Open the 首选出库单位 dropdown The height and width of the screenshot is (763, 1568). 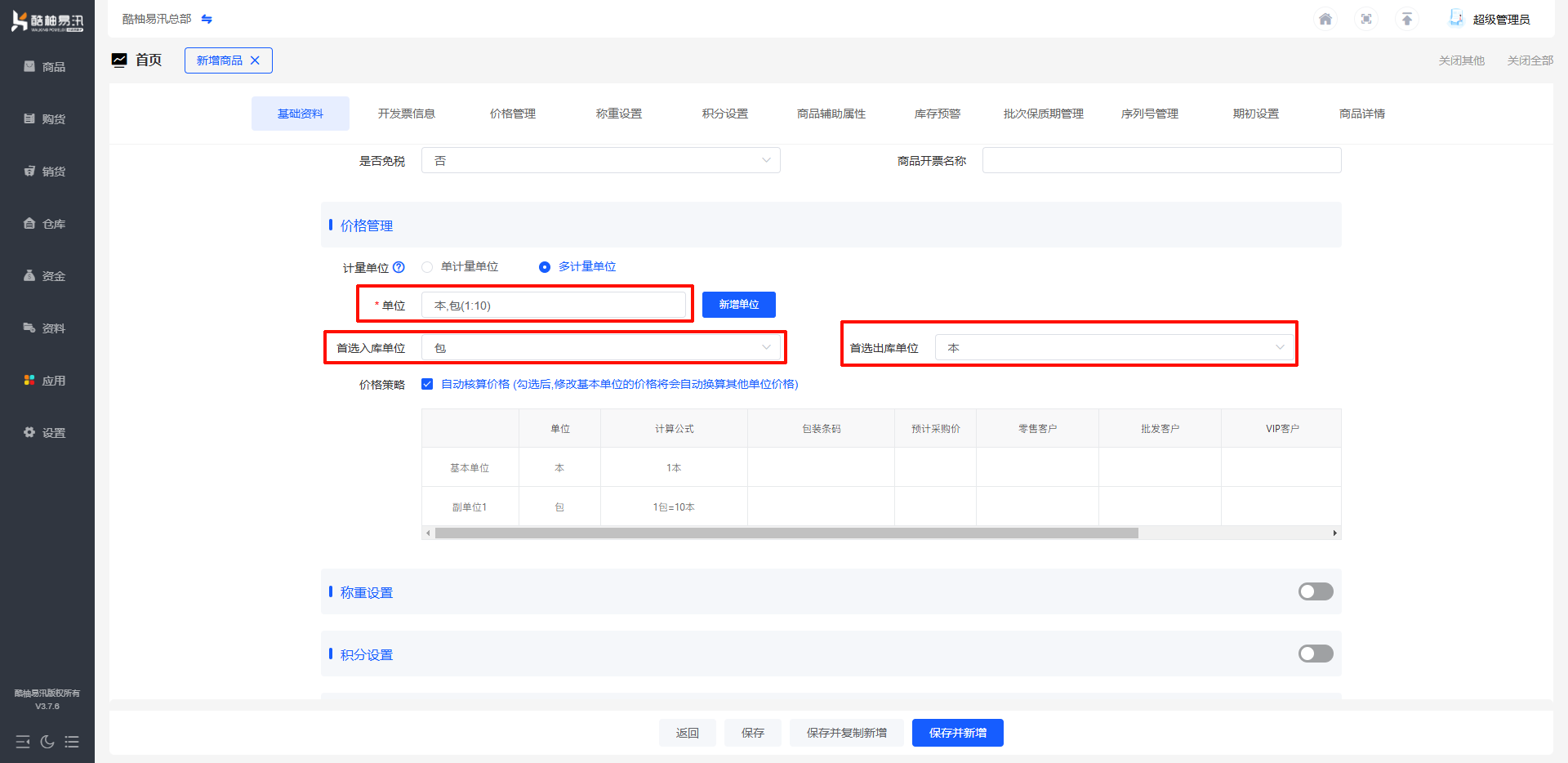tap(1114, 348)
